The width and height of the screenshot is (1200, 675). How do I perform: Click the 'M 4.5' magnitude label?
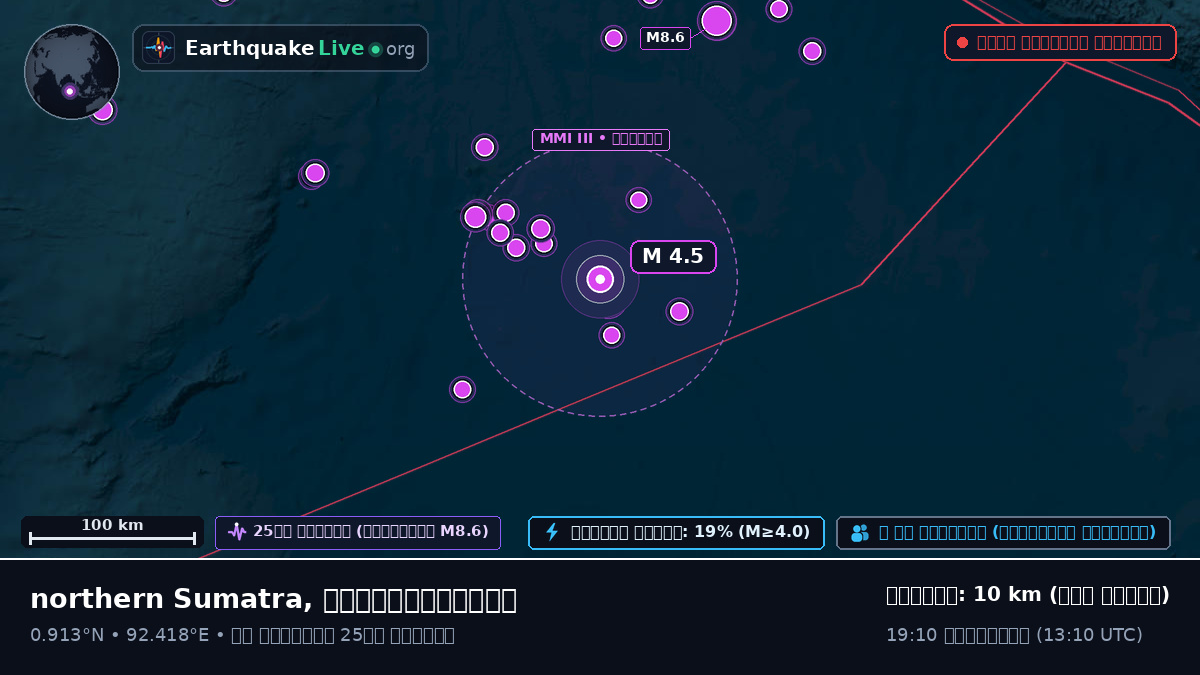[x=673, y=257]
